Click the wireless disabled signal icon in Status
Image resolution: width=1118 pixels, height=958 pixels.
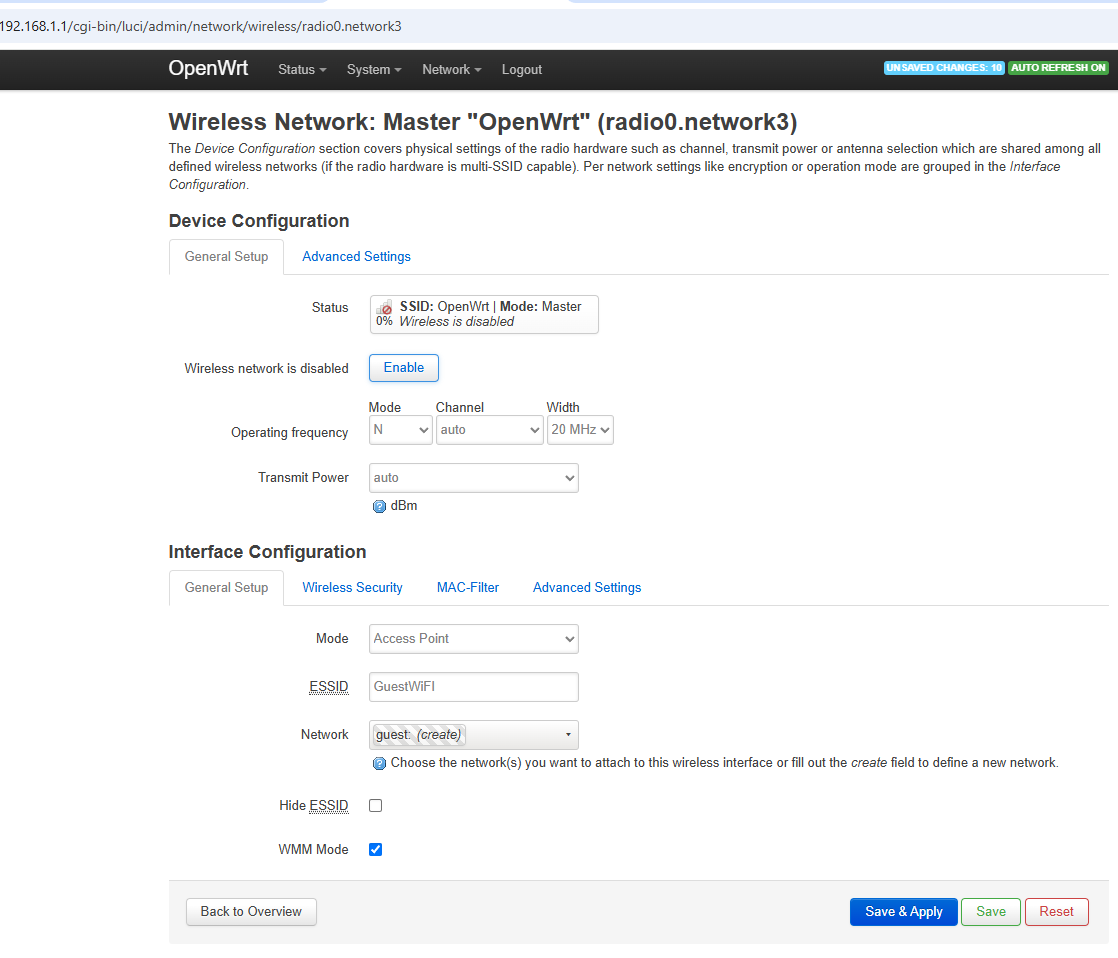click(x=384, y=308)
